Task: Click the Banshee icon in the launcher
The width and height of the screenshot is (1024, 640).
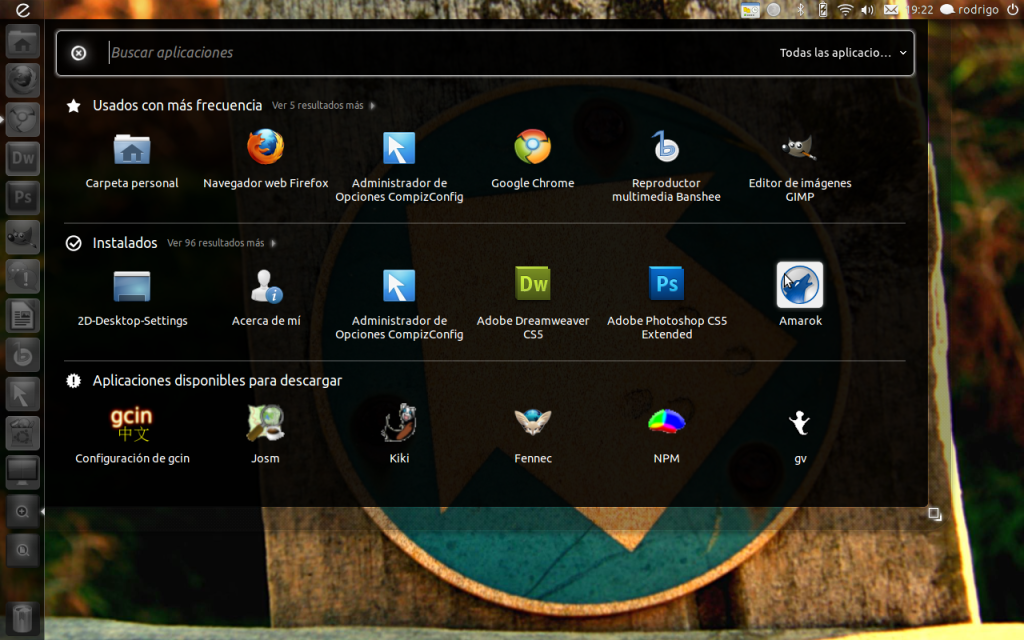Action: tap(23, 355)
